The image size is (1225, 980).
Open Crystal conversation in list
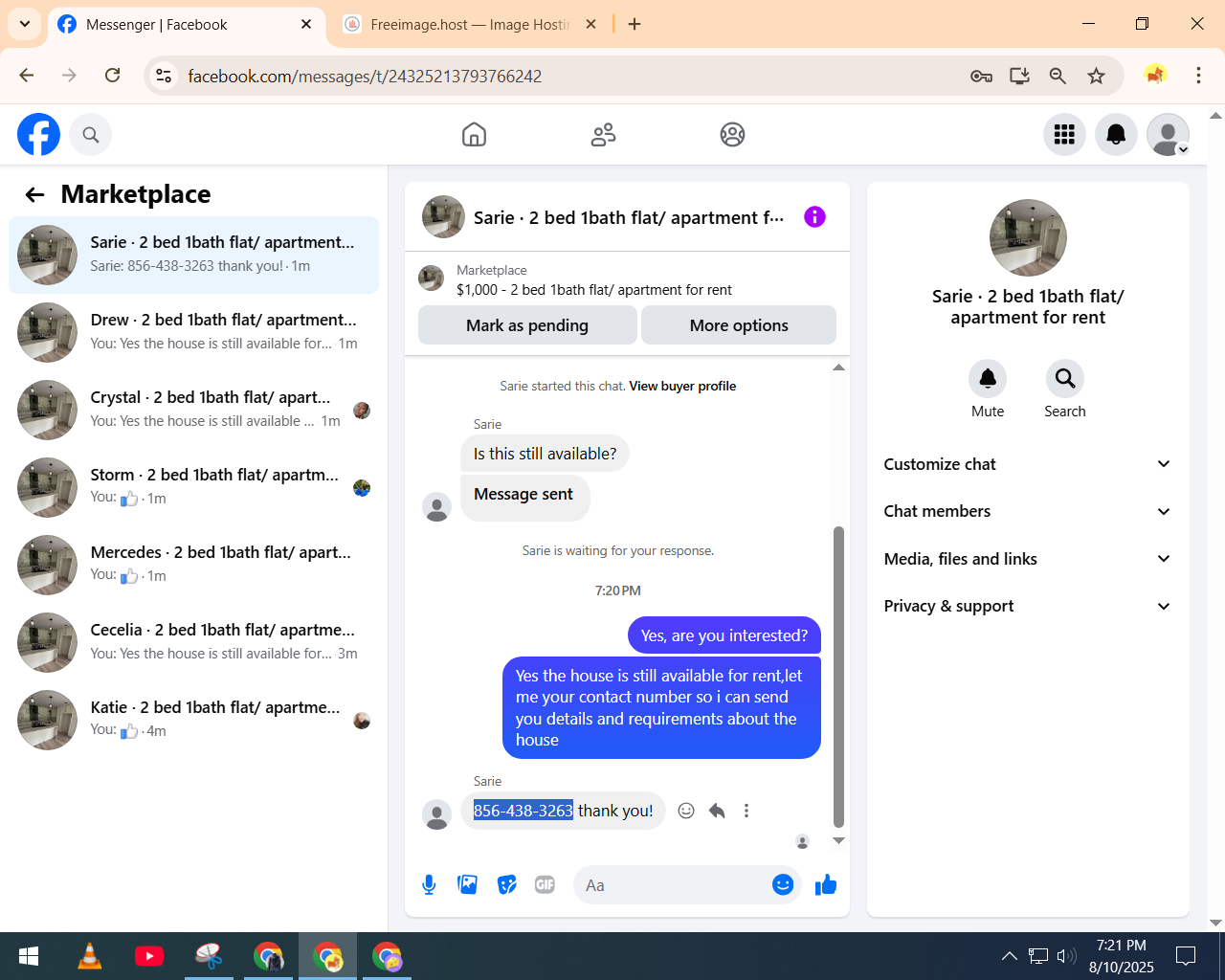click(193, 410)
